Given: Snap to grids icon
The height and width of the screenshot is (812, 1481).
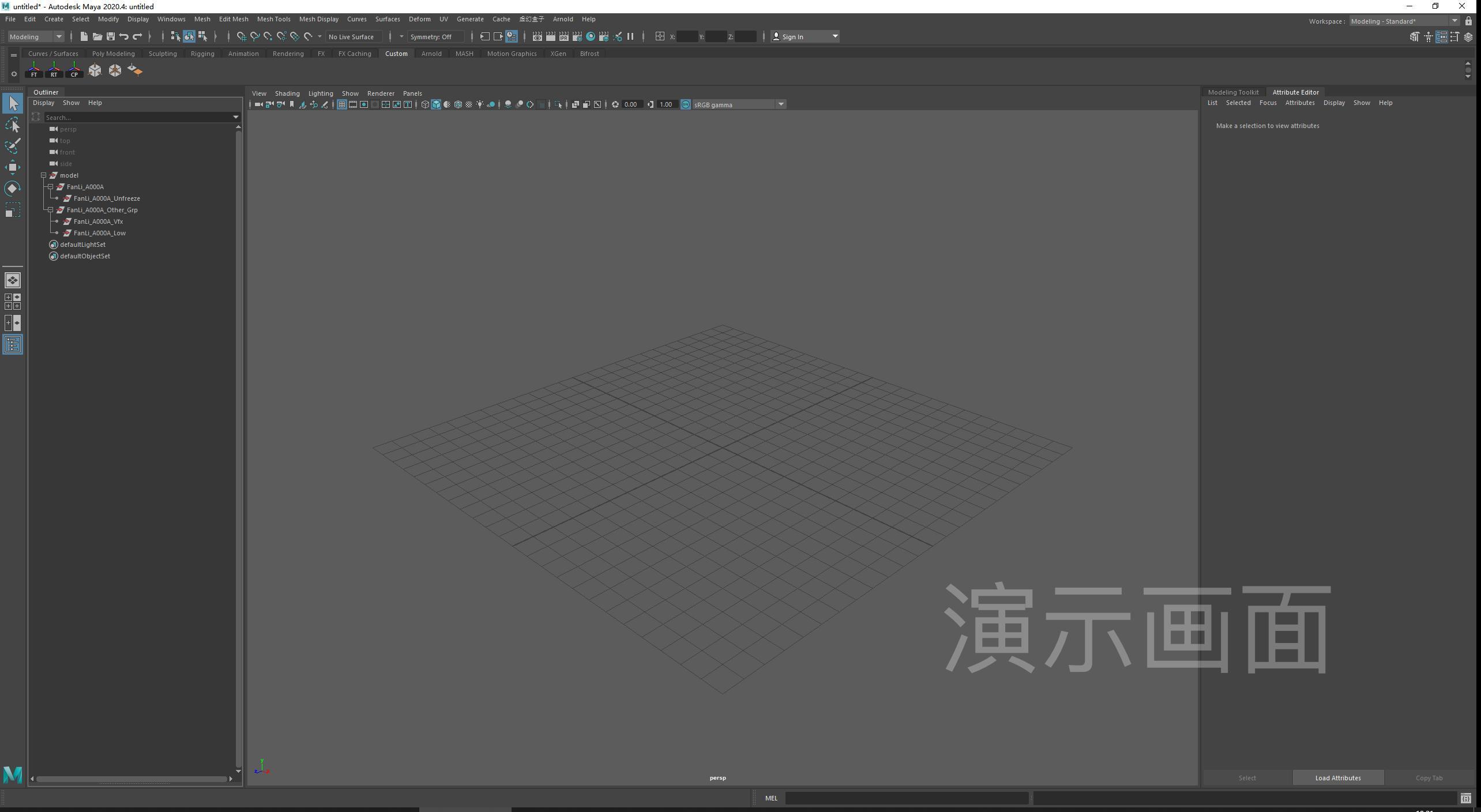Looking at the screenshot, I should coord(242,36).
